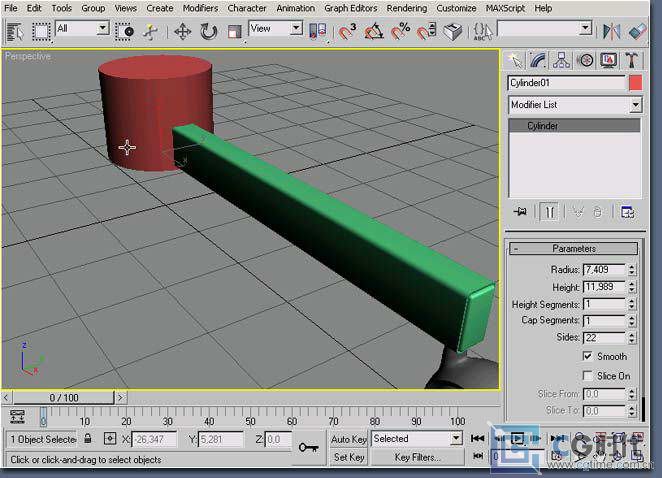Open the Rendering menu
The image size is (662, 478).
407,8
